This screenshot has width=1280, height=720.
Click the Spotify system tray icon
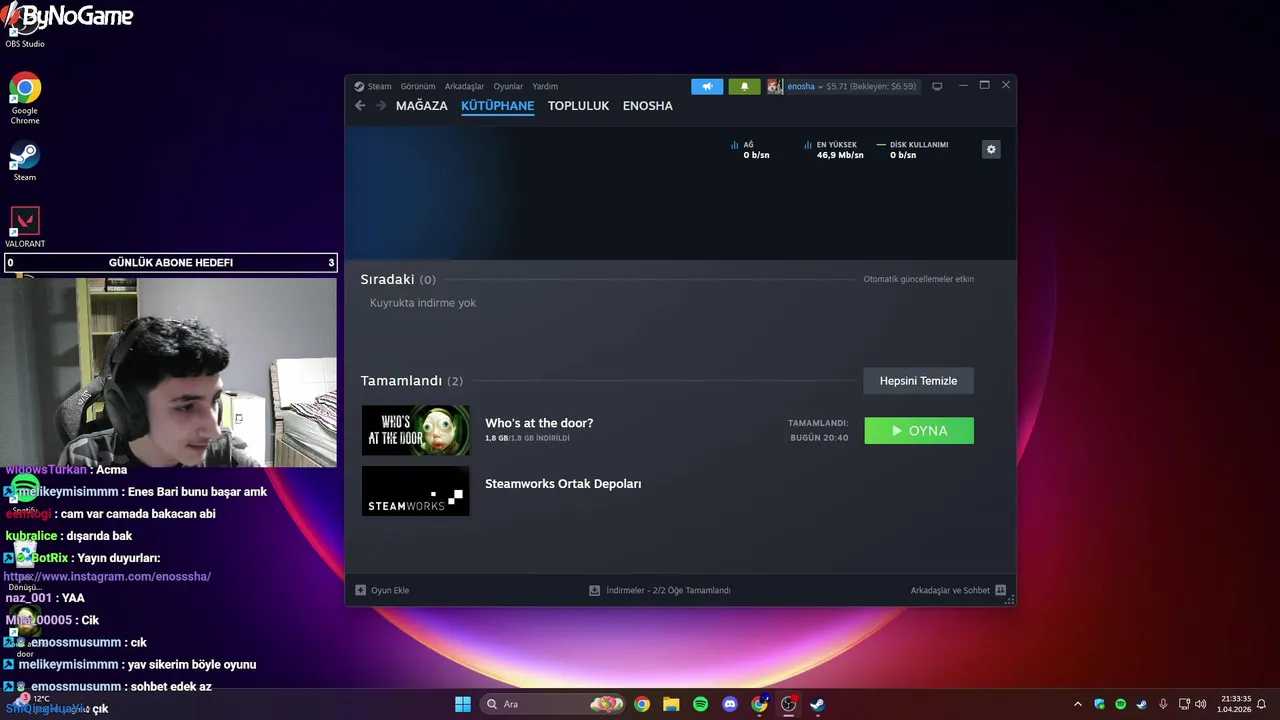pos(1120,704)
